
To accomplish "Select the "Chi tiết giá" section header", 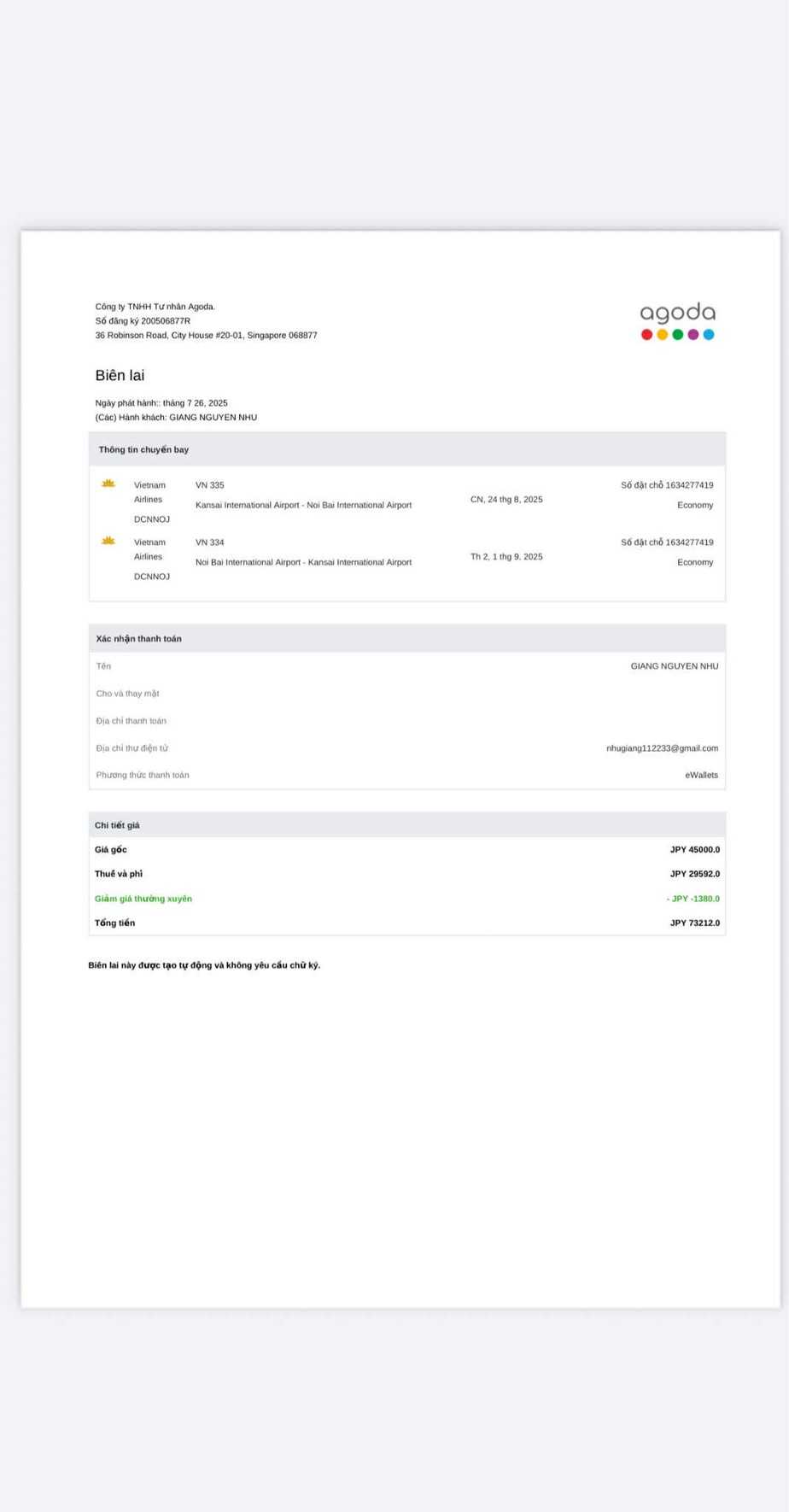I will coord(117,825).
